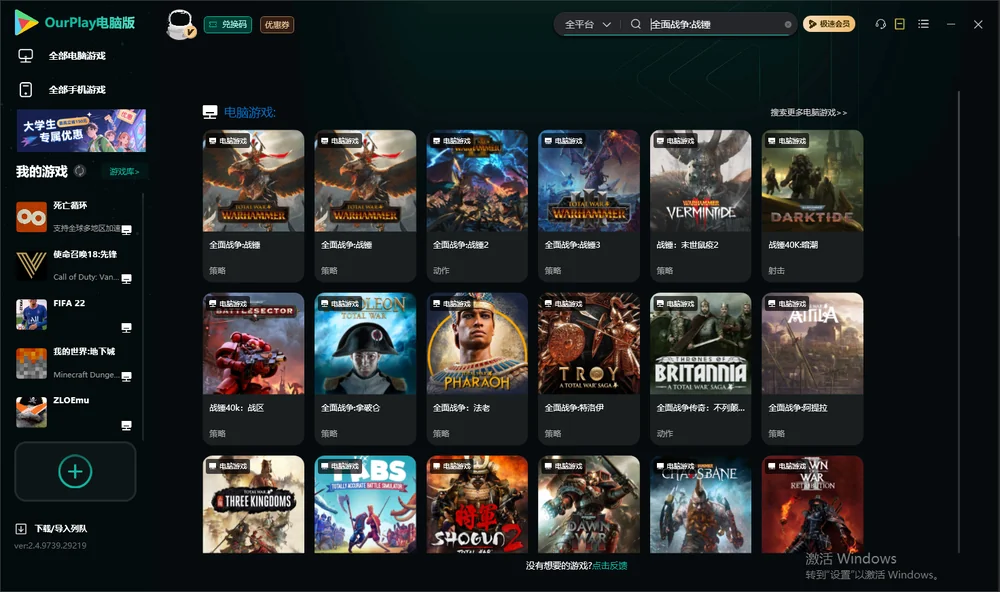Open the TABS battle simulator card
This screenshot has width=1000, height=592.
tap(365, 504)
